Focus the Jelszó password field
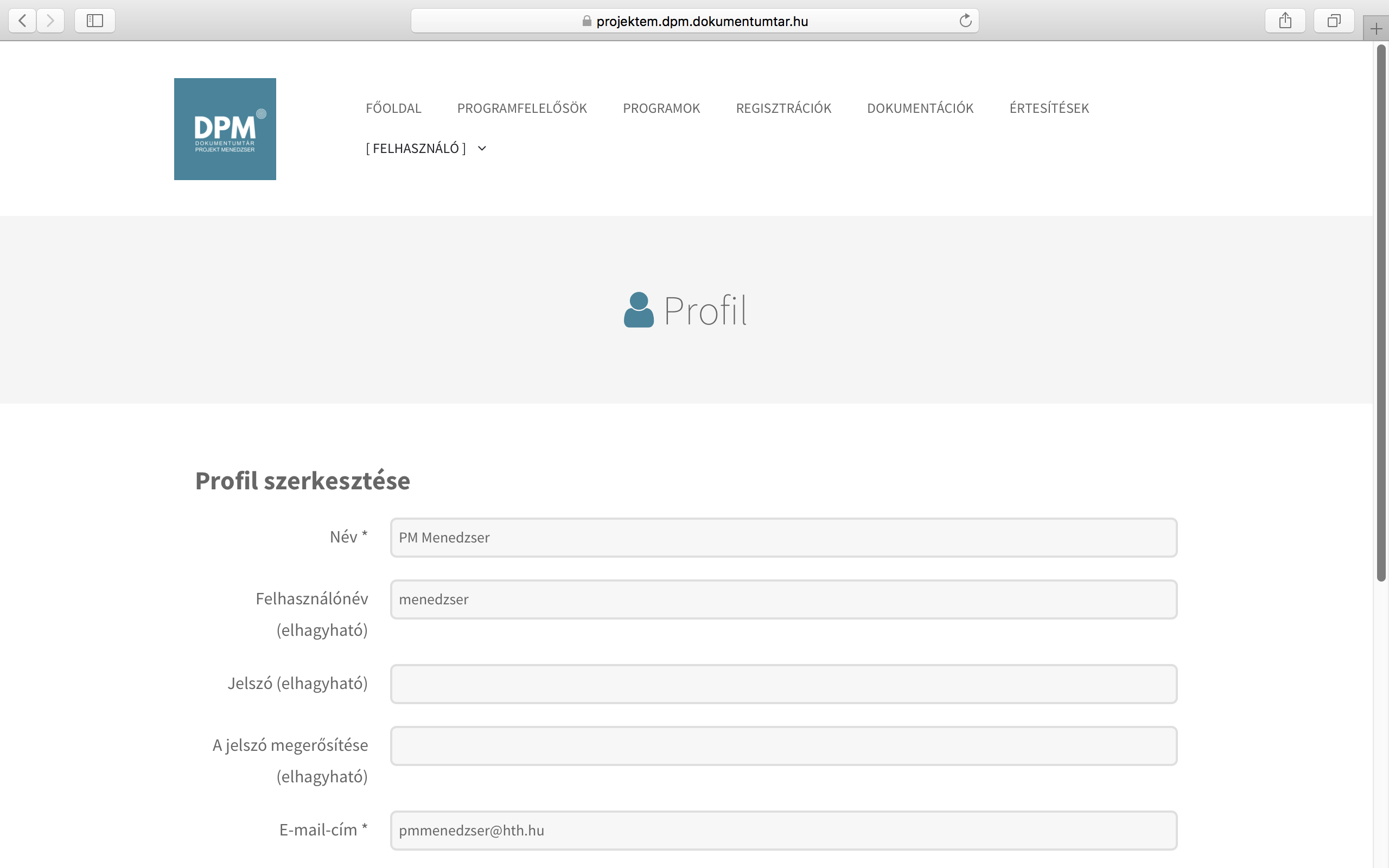 [x=783, y=684]
